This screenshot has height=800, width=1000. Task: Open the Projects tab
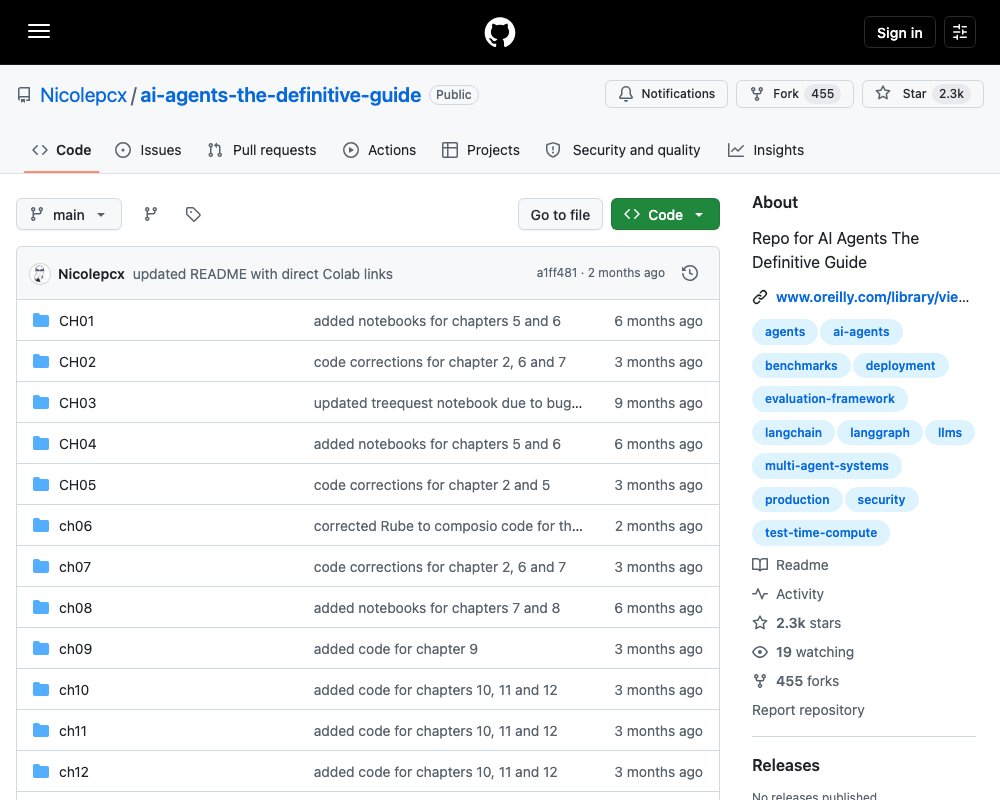tap(481, 150)
